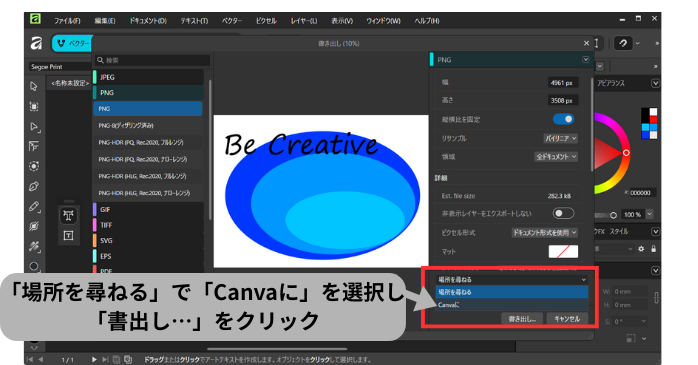Collapse the PNG settings section header
698x365 pixels.
pos(586,60)
